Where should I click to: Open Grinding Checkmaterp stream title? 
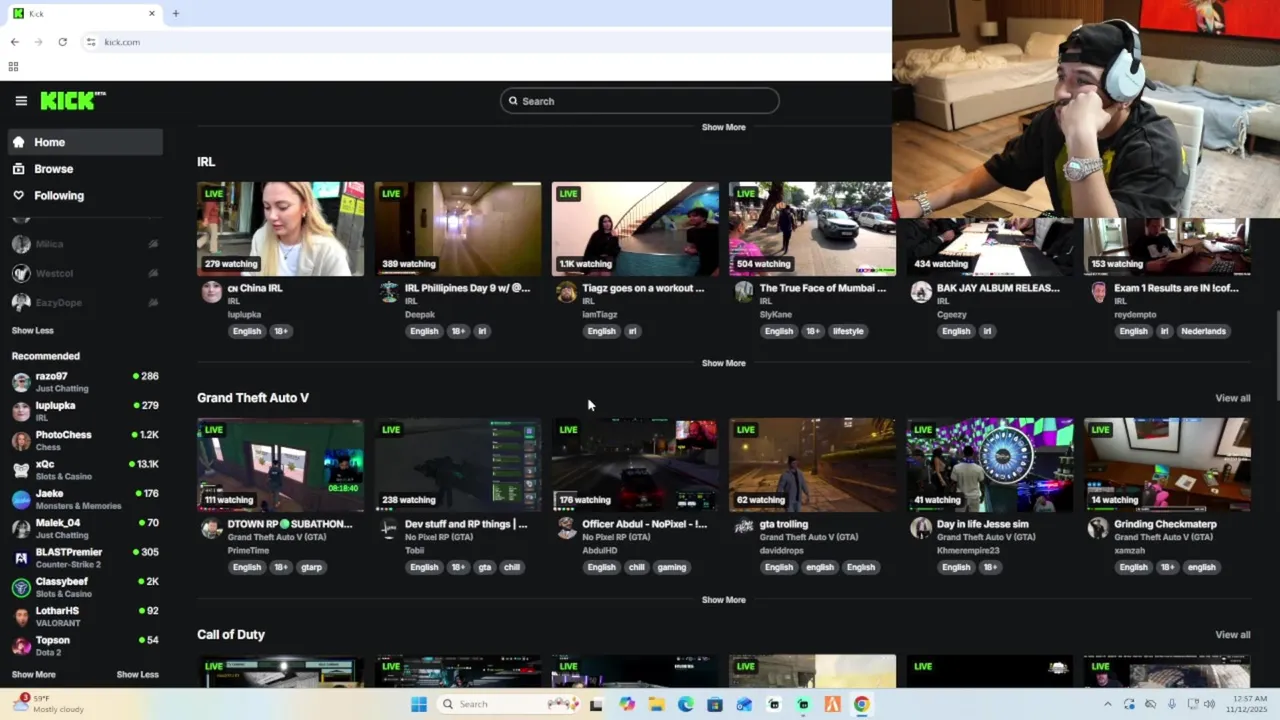1165,524
